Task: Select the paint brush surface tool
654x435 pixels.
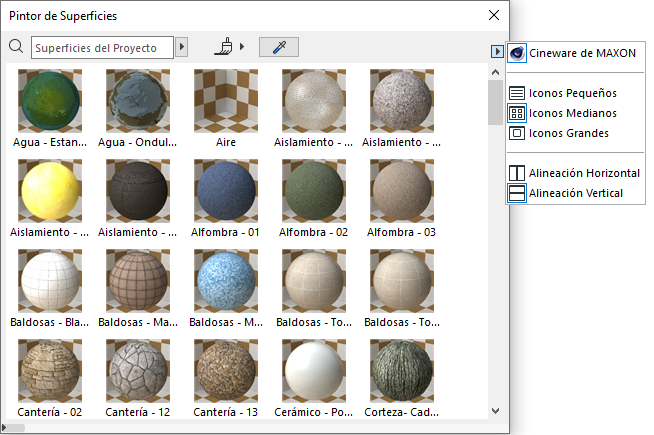Action: (224, 46)
